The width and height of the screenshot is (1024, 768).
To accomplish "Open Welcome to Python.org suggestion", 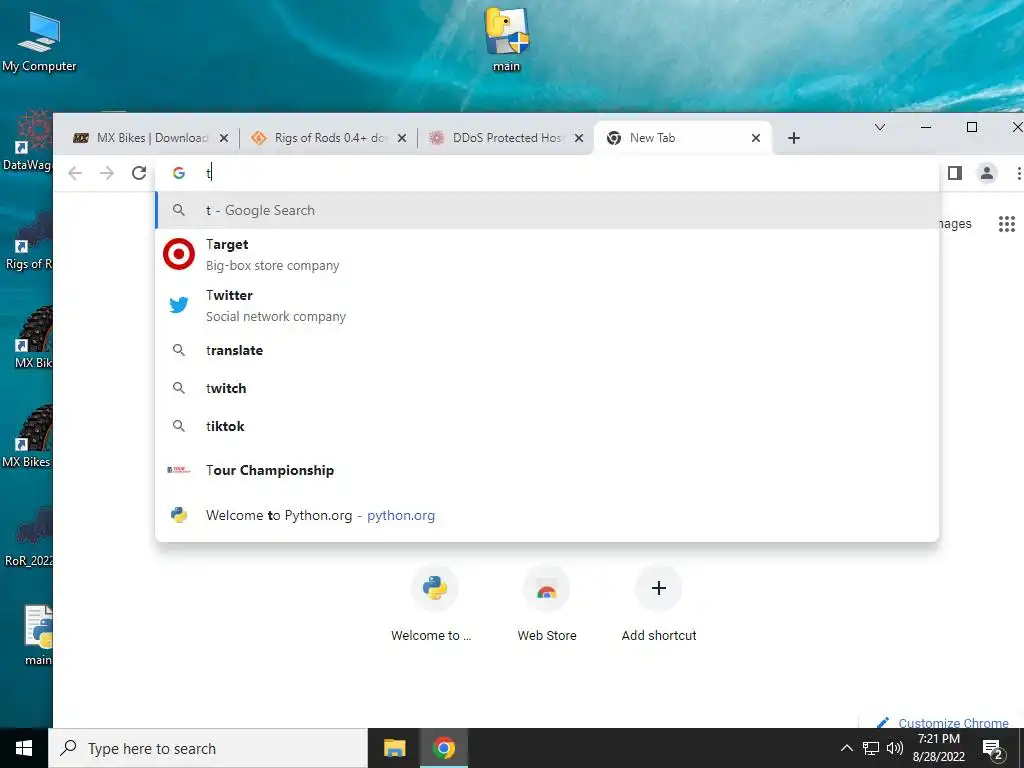I will pos(547,515).
